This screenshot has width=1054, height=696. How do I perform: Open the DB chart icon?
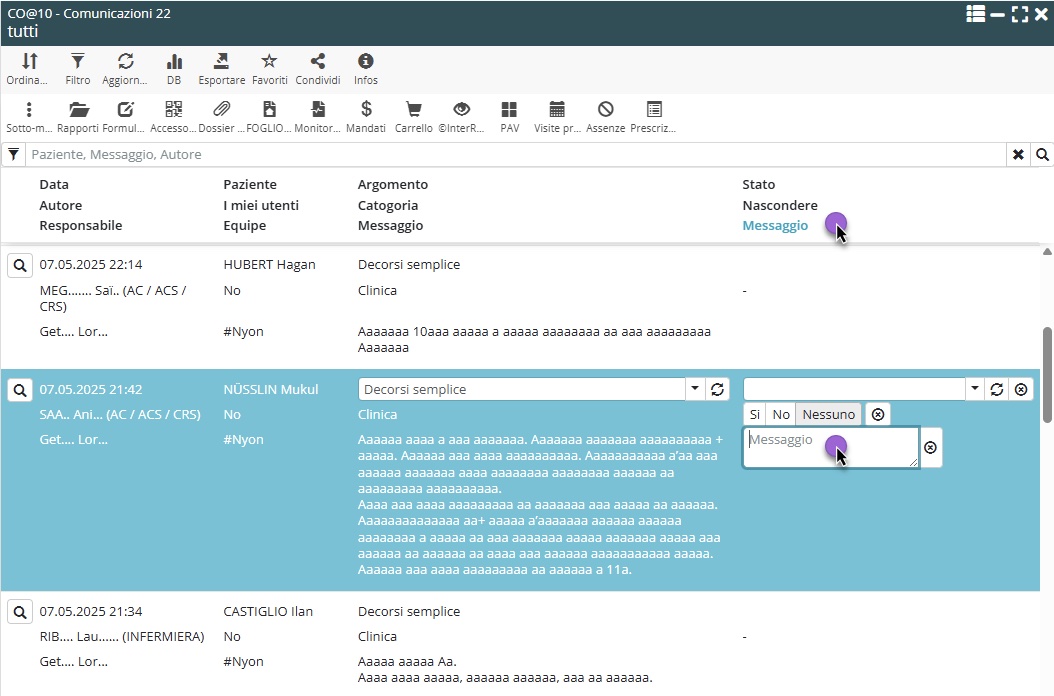click(x=174, y=62)
